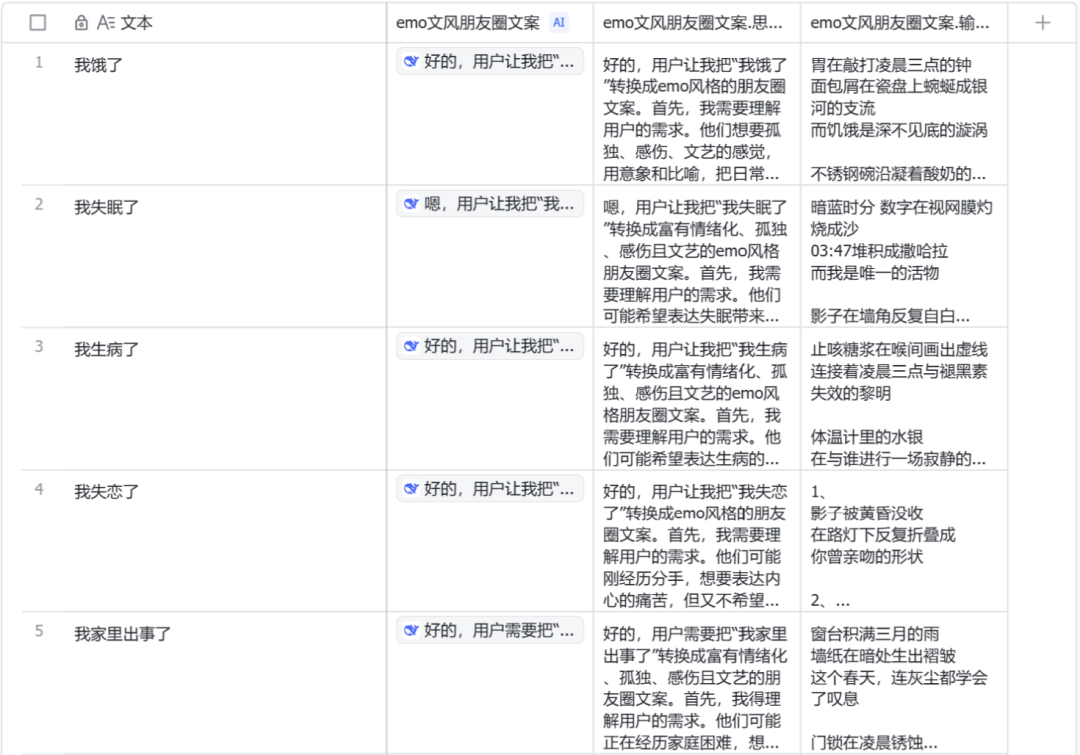This screenshot has width=1080, height=755.
Task: Click output cell starting 窗台积满三月的雨
Action: tap(904, 683)
